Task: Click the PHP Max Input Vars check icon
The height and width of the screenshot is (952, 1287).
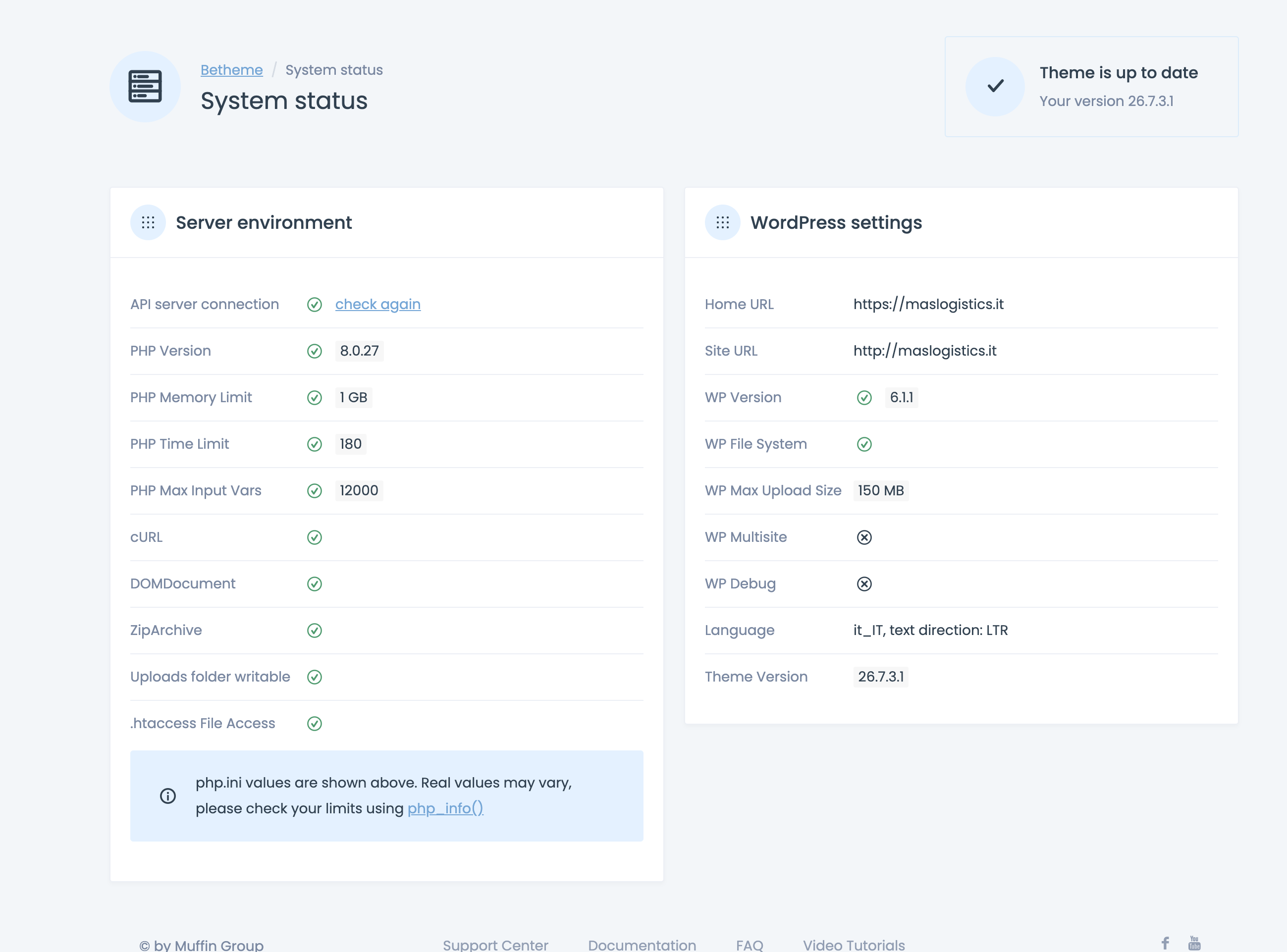Action: [314, 490]
